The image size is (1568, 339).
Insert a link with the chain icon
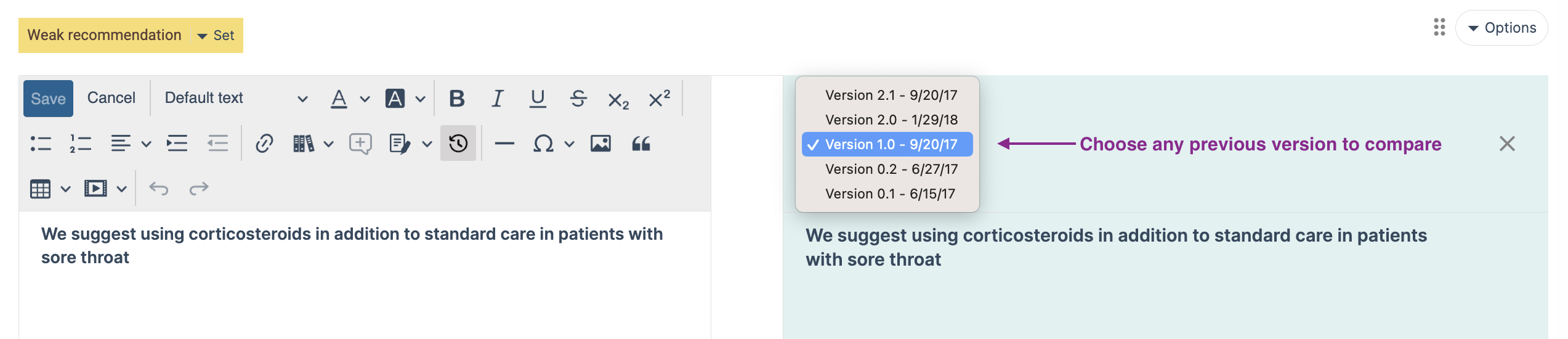click(x=264, y=144)
